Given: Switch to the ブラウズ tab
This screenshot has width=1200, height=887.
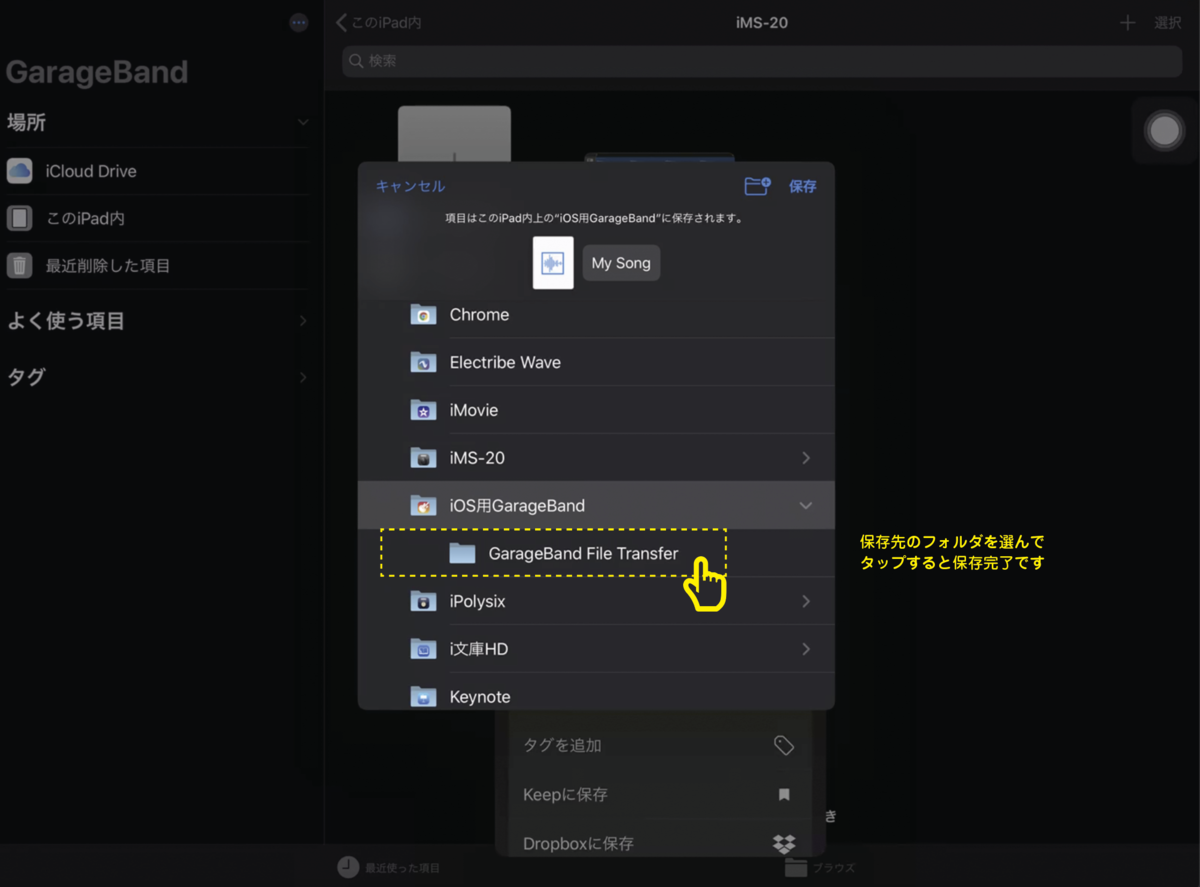Looking at the screenshot, I should [x=820, y=867].
